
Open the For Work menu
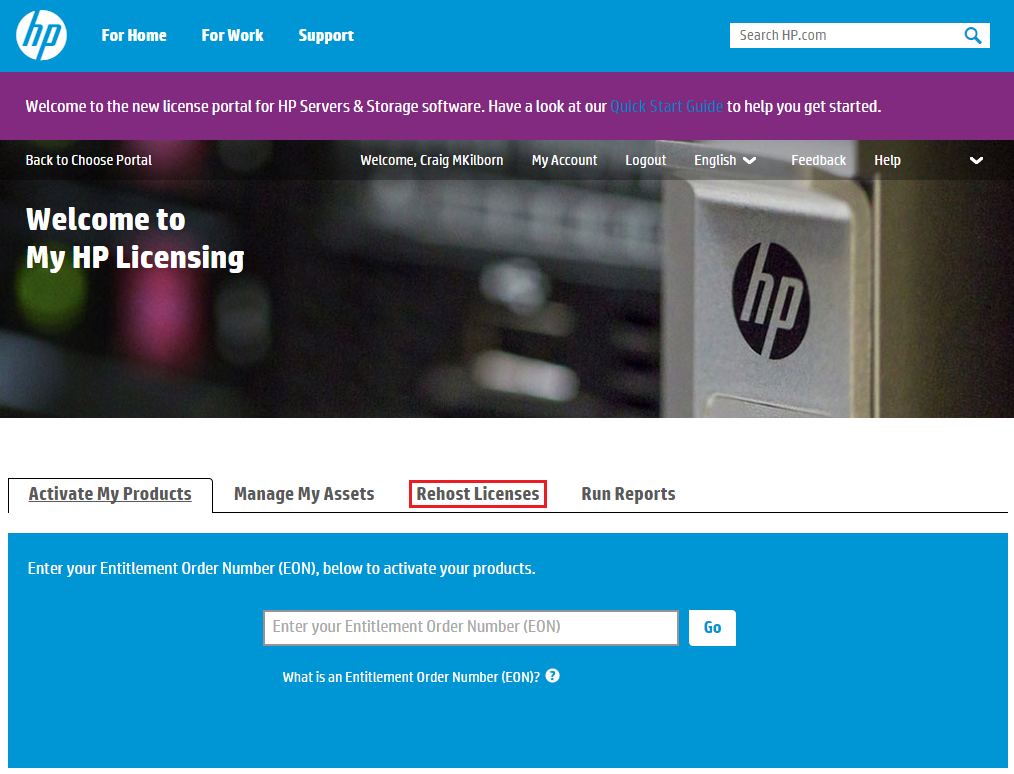[232, 36]
